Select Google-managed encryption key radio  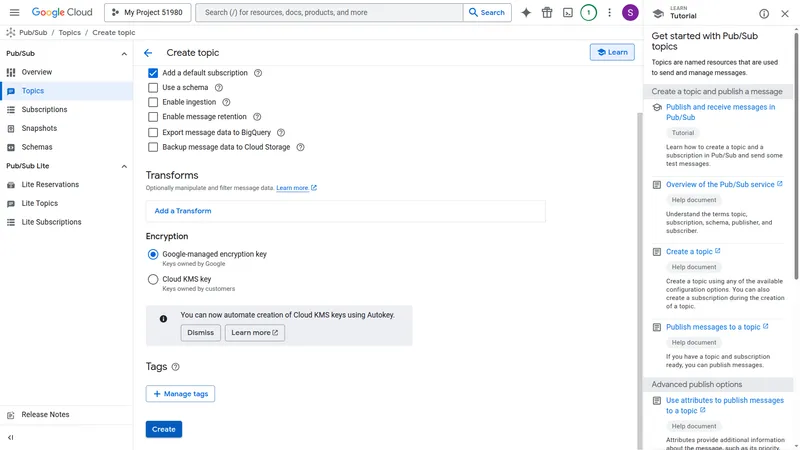pos(153,254)
